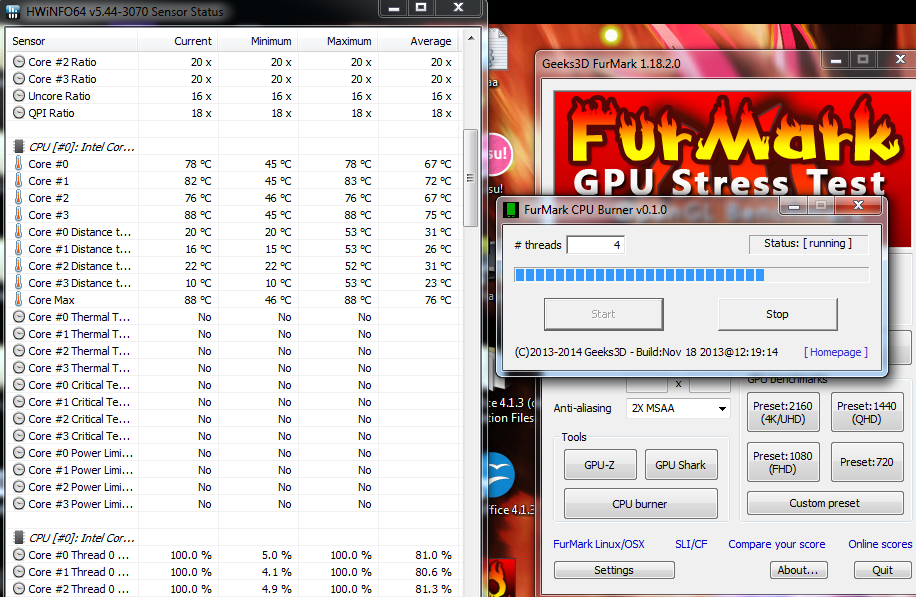Click the thermometer icon for Core #2 Distance row

click(x=19, y=265)
